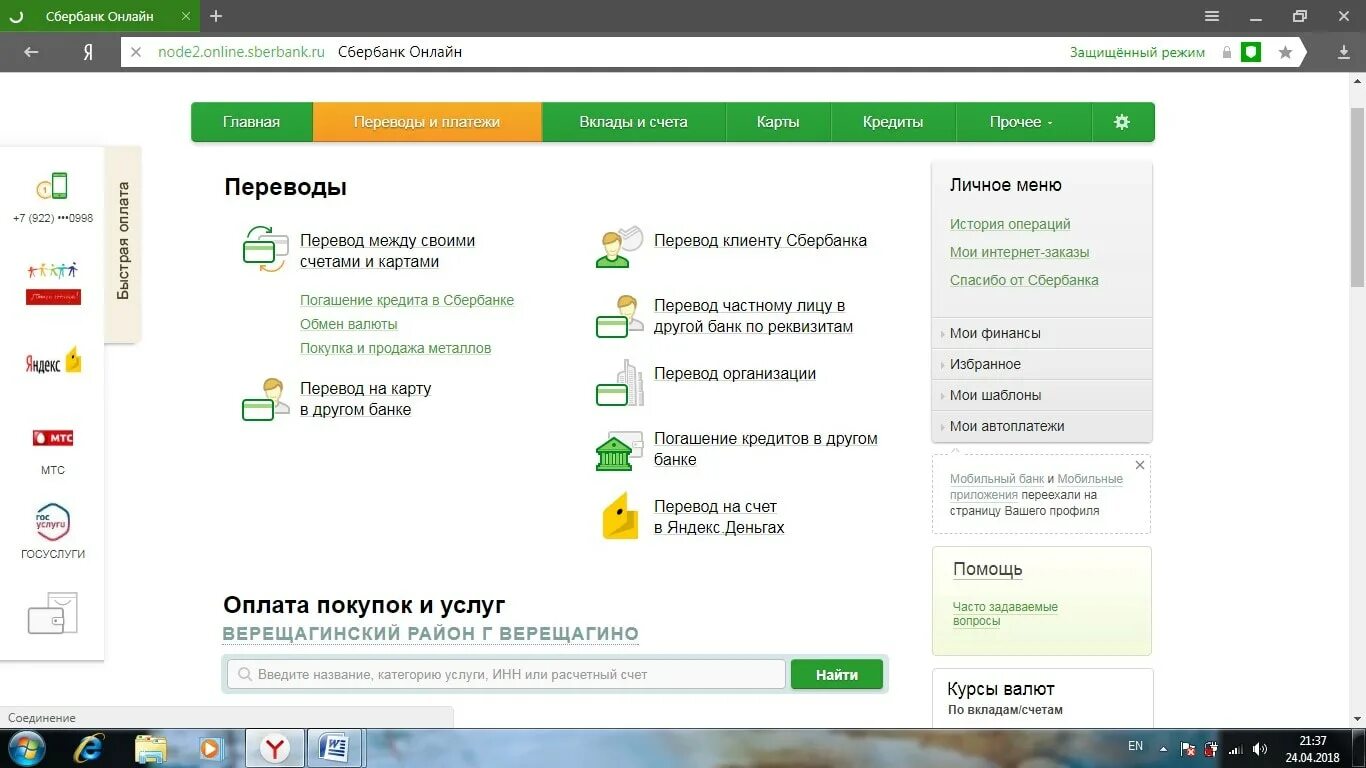Show hidden tray icons arrow
Viewport: 1366px width, 768px height.
coord(1163,748)
